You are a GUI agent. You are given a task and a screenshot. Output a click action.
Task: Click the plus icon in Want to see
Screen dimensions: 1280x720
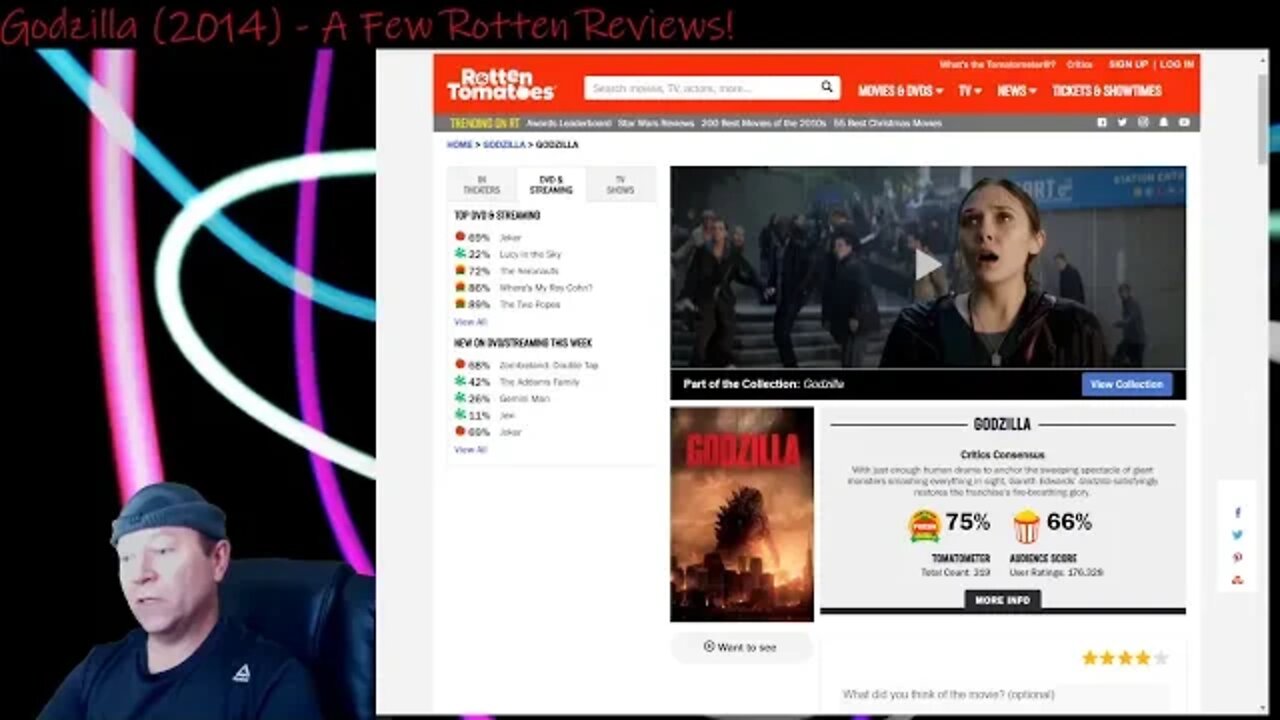tap(709, 647)
